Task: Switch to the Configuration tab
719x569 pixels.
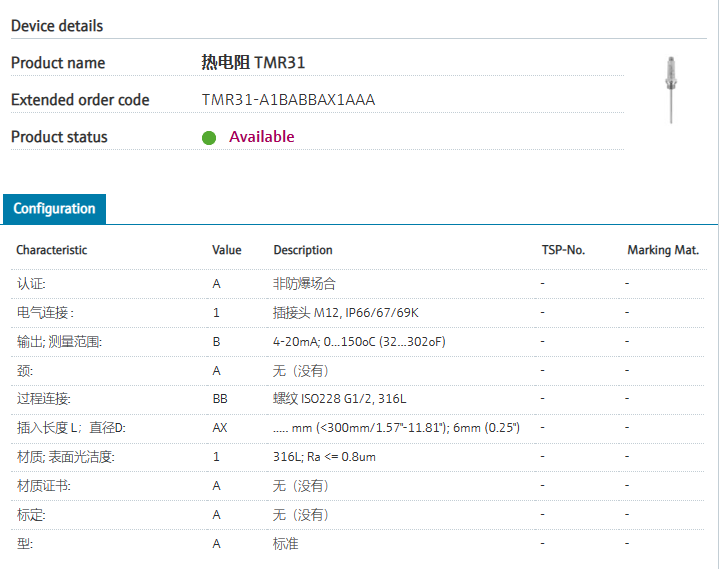Action: click(54, 209)
